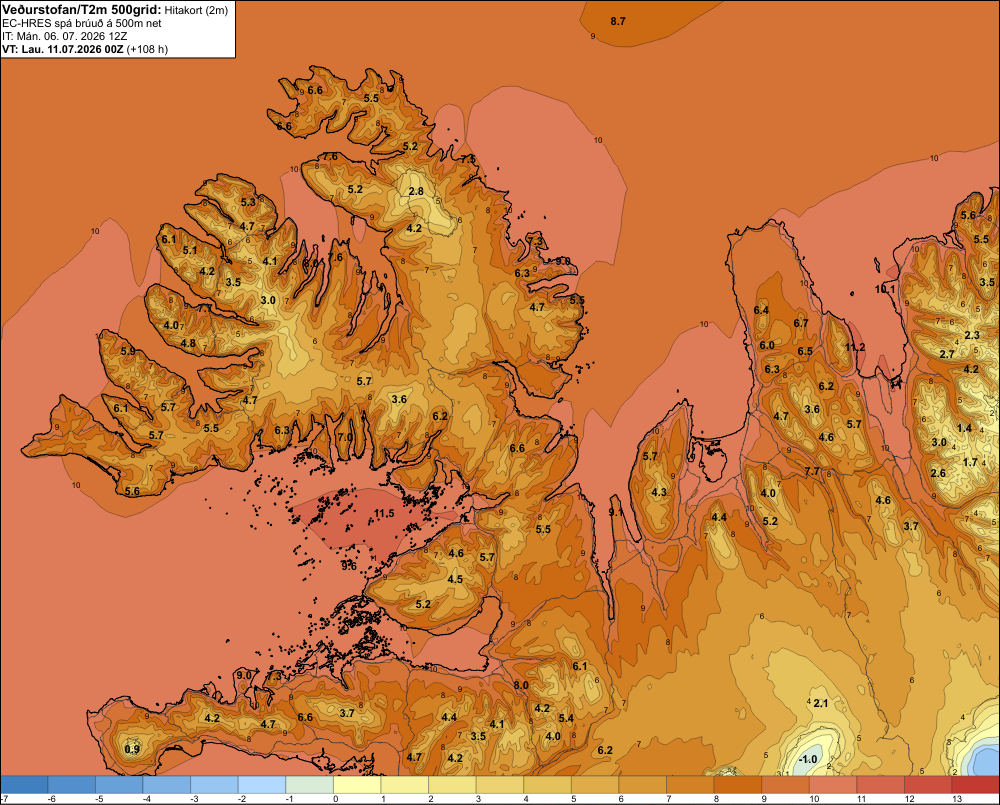
Task: Click the 'EC-HRES spá brúuð á 500m net' line
Action: (x=82, y=23)
